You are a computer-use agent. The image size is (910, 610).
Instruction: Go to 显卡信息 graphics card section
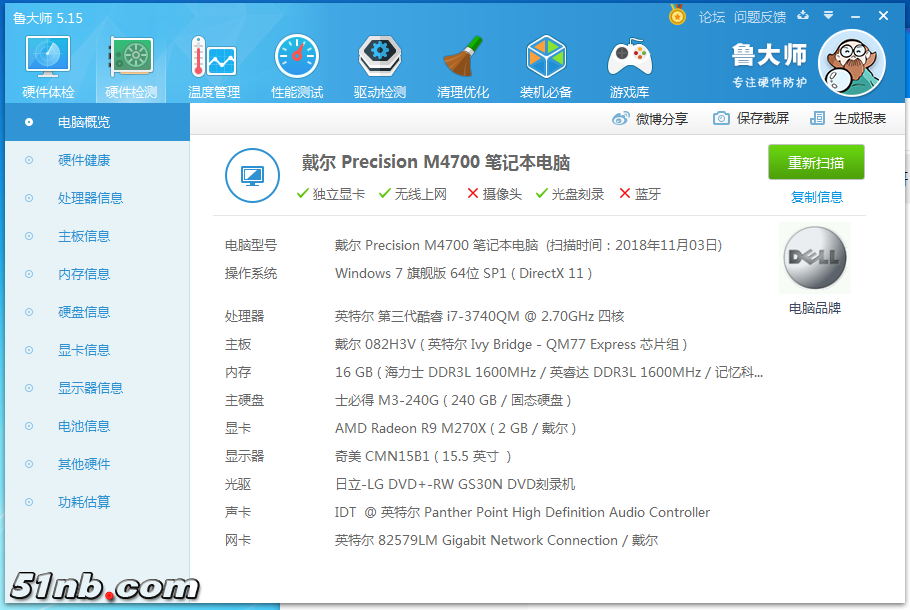pos(84,350)
